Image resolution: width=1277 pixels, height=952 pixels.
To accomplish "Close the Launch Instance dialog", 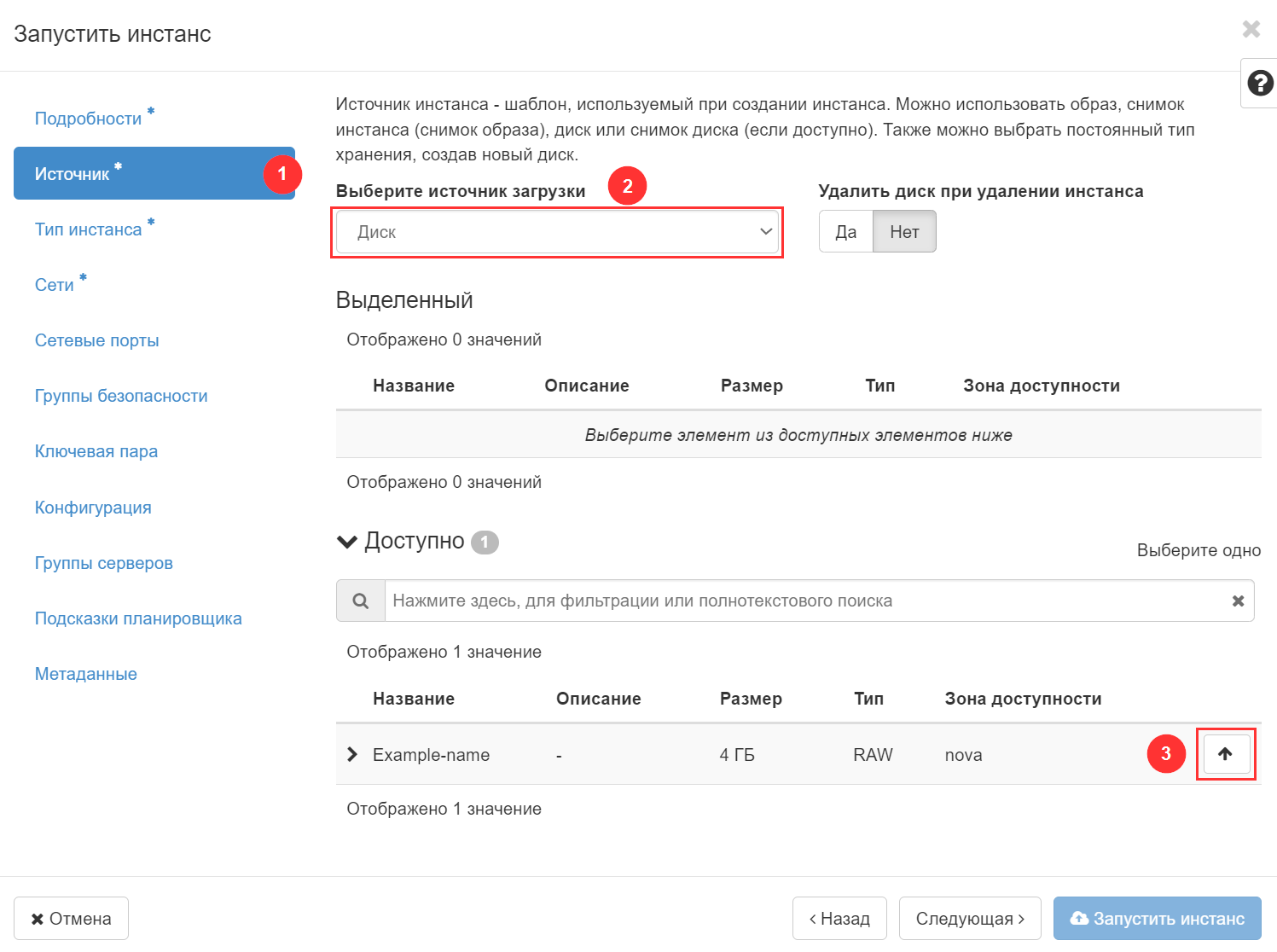I will coord(1251,30).
